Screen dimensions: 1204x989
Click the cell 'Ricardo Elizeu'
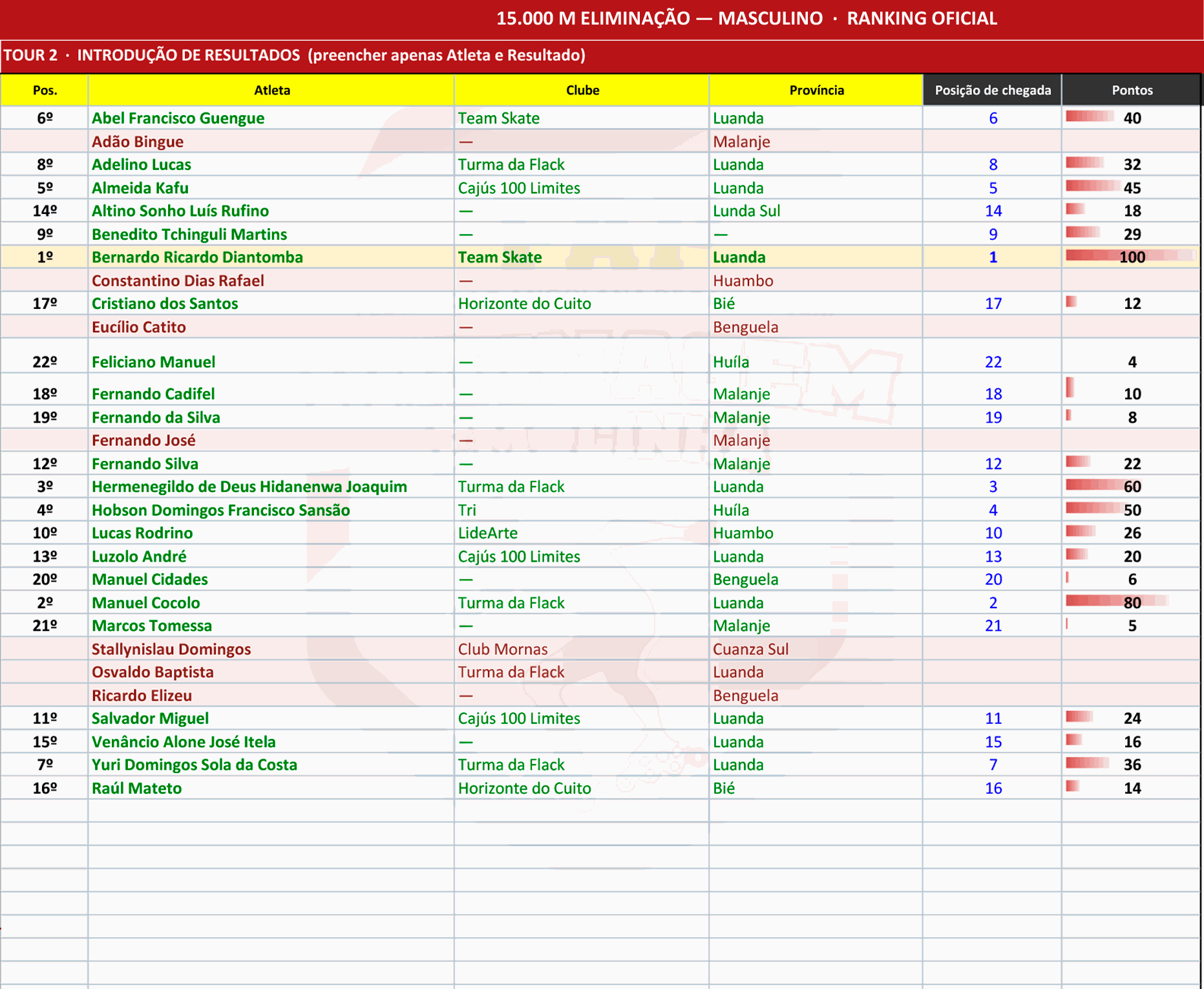point(271,695)
